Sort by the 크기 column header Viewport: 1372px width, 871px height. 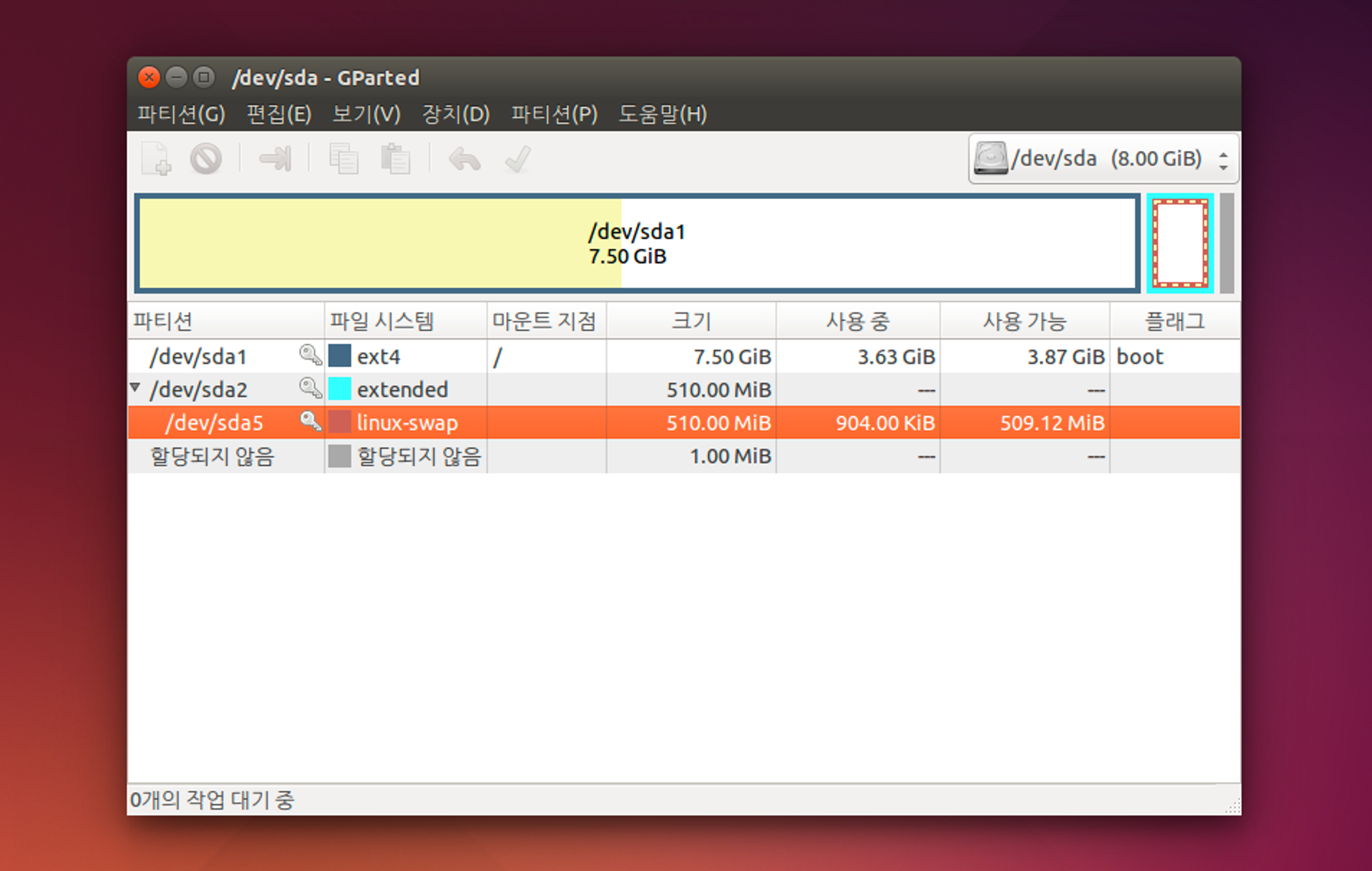point(690,321)
